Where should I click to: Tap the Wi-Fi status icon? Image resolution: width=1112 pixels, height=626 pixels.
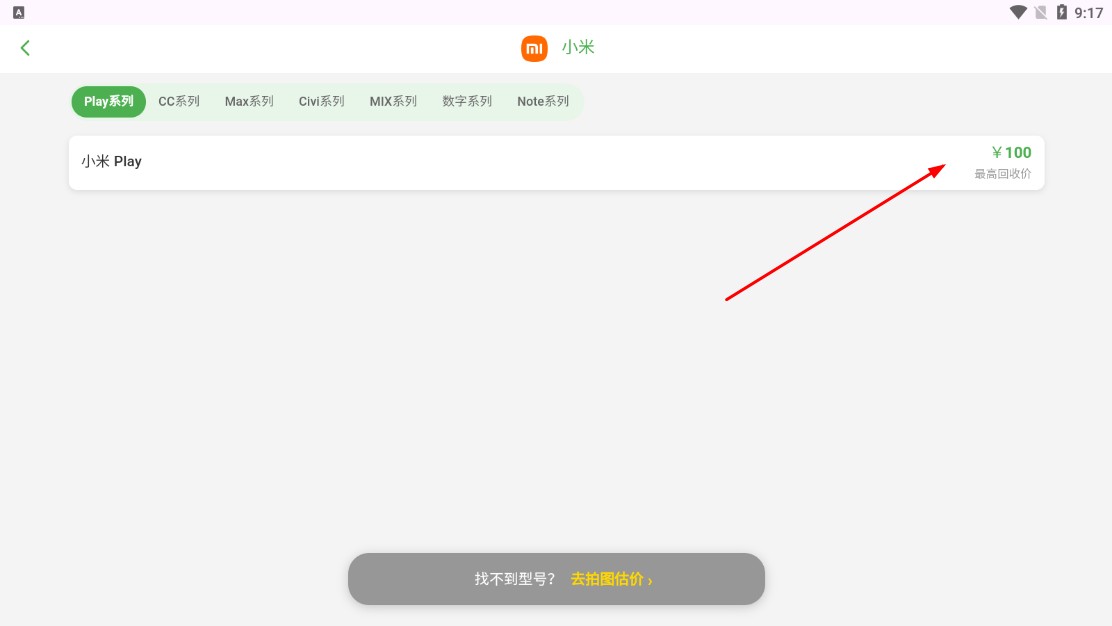point(1018,13)
